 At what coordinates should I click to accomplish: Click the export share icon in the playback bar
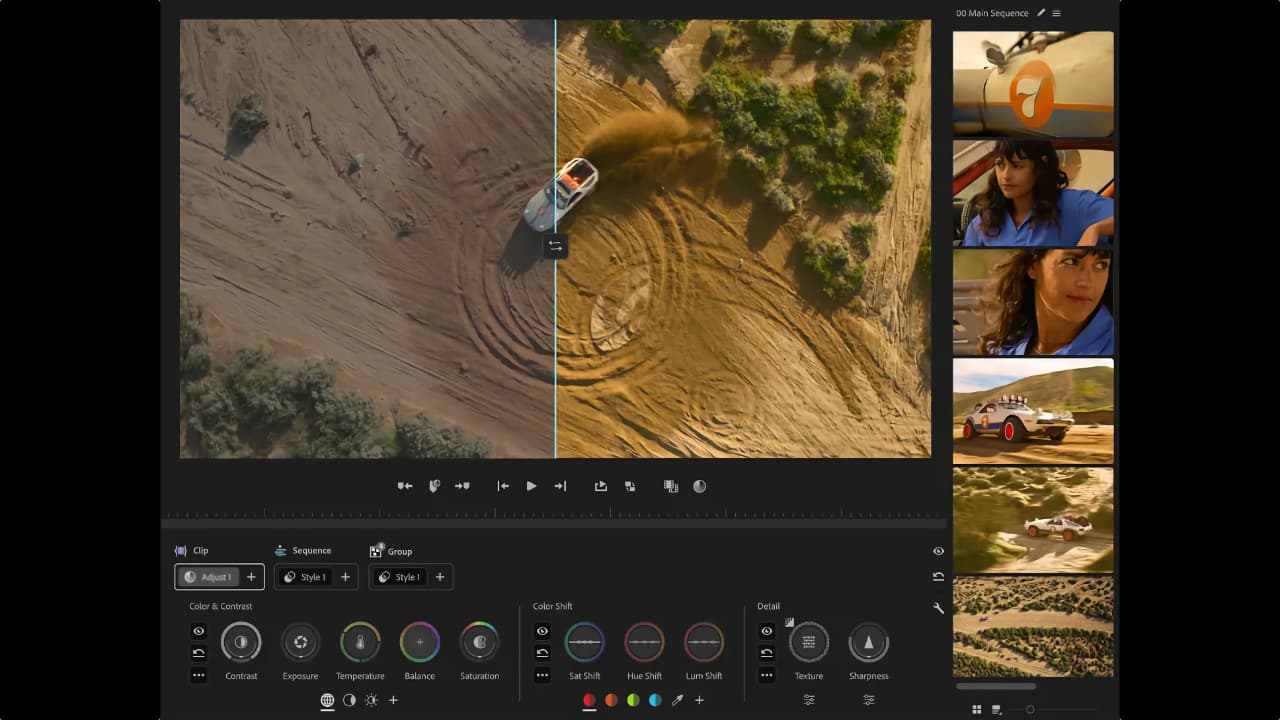click(600, 486)
